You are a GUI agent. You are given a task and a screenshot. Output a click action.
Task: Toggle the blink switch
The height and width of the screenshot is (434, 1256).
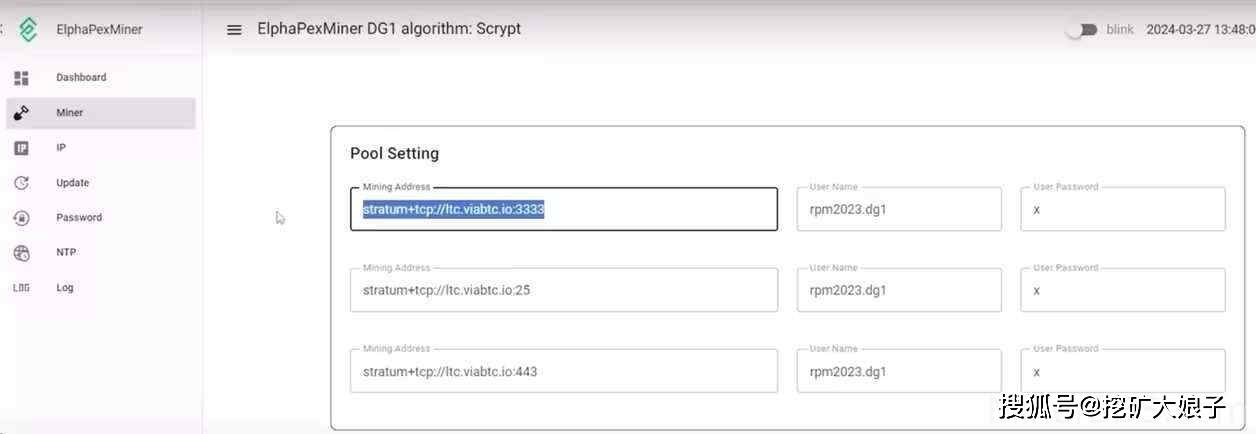pos(1080,30)
